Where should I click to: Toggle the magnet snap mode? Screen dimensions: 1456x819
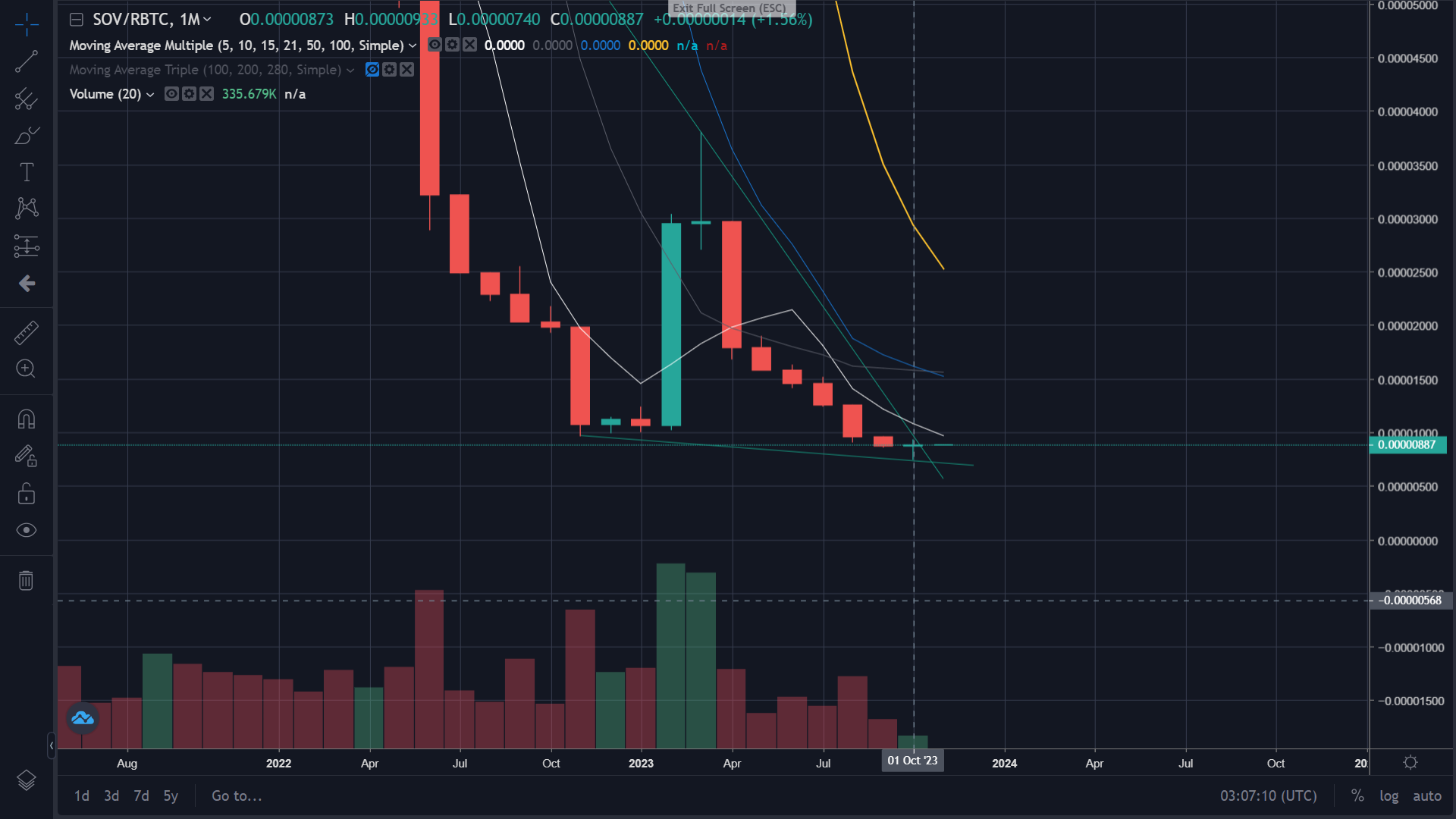[27, 419]
